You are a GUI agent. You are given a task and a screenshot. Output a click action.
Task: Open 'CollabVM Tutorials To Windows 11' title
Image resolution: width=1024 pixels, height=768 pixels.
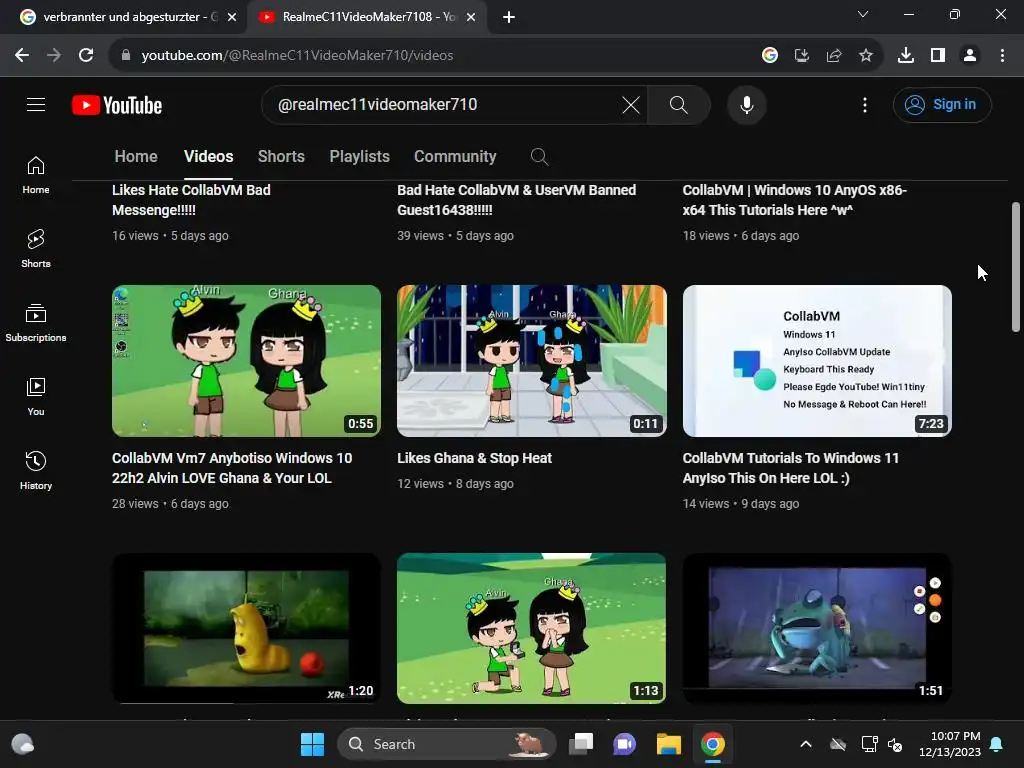point(790,468)
